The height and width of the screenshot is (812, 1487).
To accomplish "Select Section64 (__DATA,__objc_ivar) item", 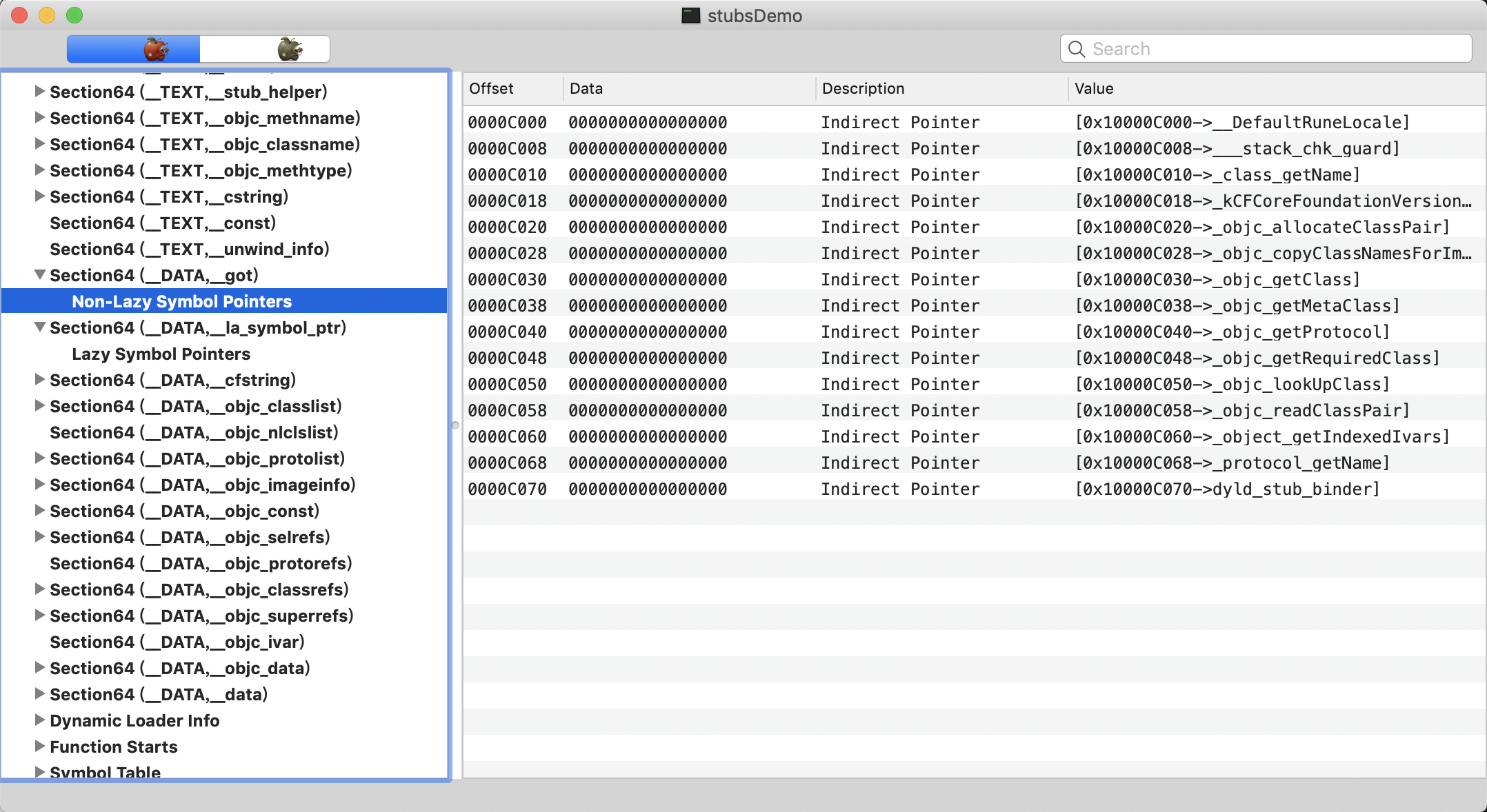I will pyautogui.click(x=177, y=642).
